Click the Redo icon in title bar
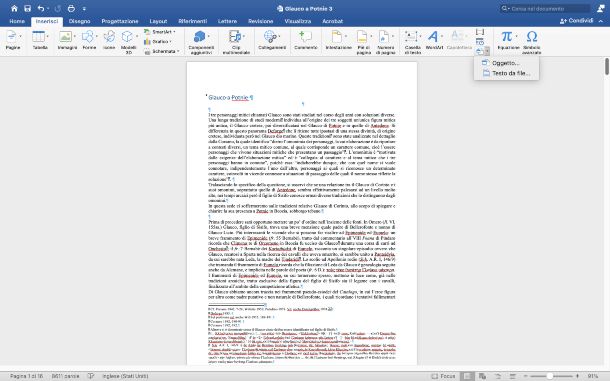 coord(58,8)
